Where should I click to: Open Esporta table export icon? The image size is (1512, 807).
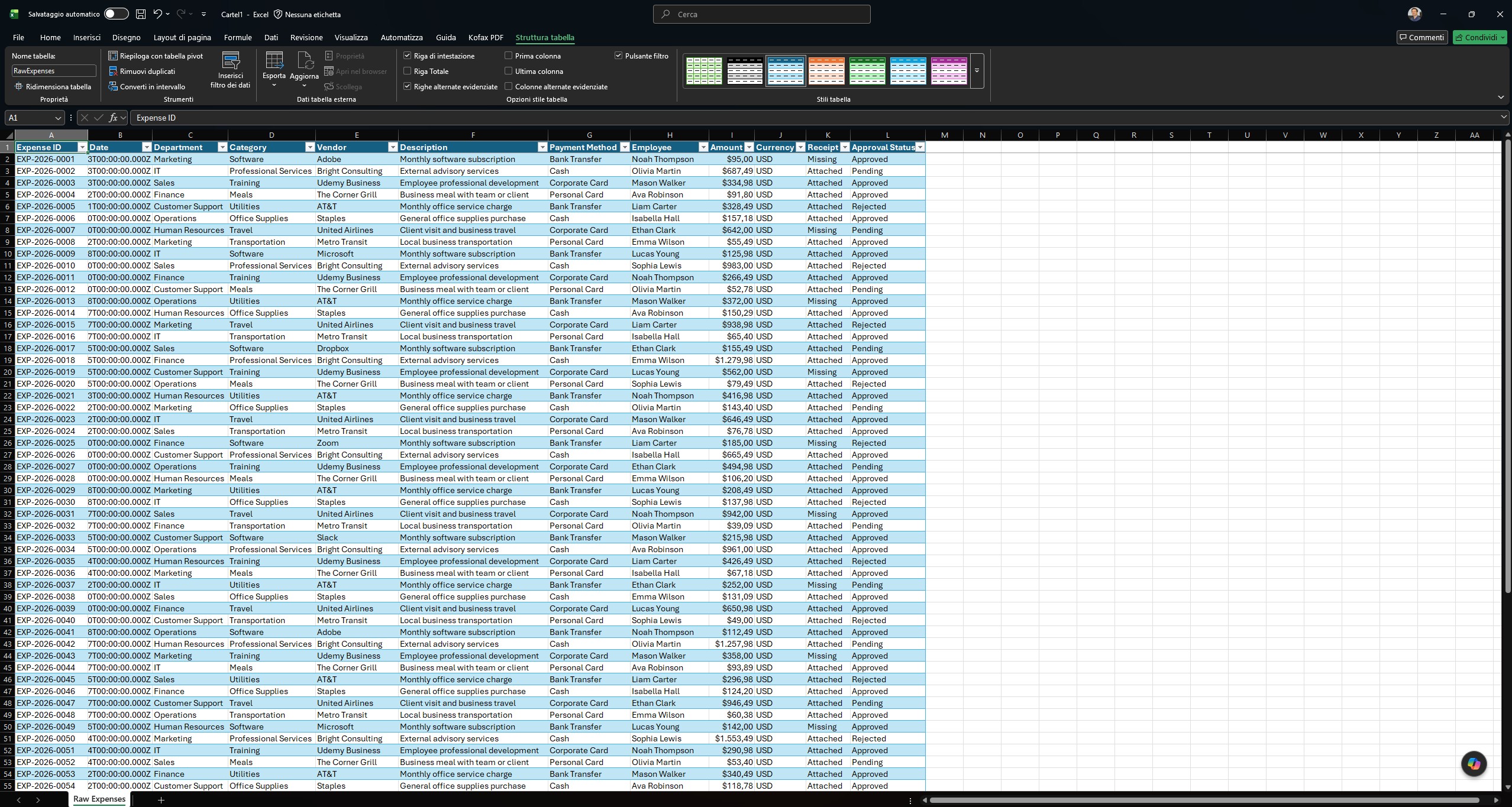click(x=274, y=60)
